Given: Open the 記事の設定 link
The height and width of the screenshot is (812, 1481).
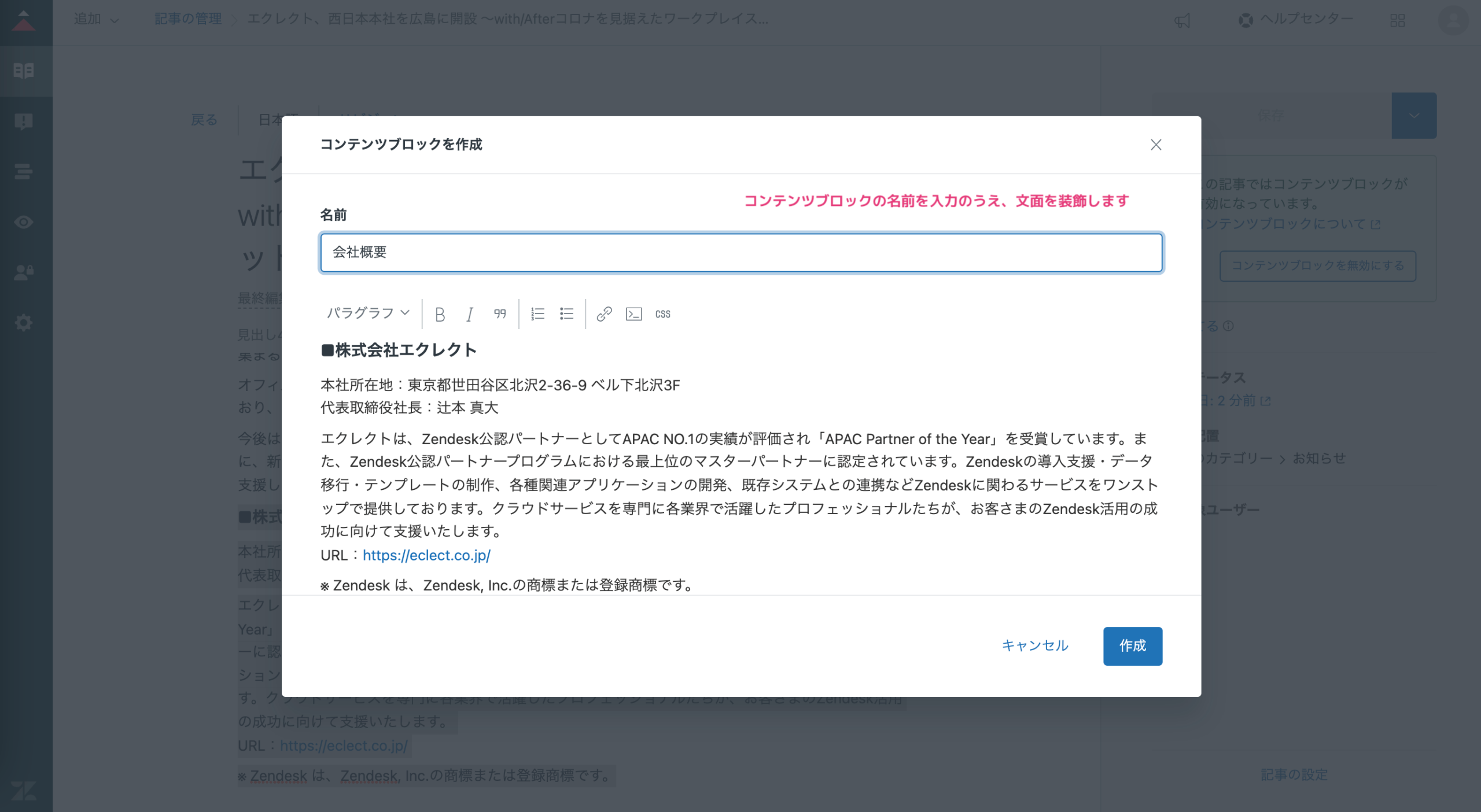Looking at the screenshot, I should (1294, 774).
